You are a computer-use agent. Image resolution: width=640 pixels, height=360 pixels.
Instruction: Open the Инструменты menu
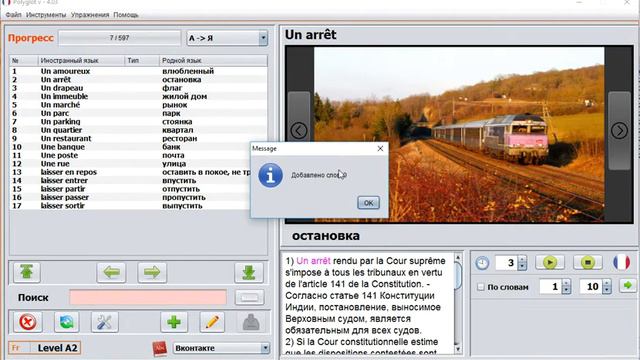(x=46, y=15)
